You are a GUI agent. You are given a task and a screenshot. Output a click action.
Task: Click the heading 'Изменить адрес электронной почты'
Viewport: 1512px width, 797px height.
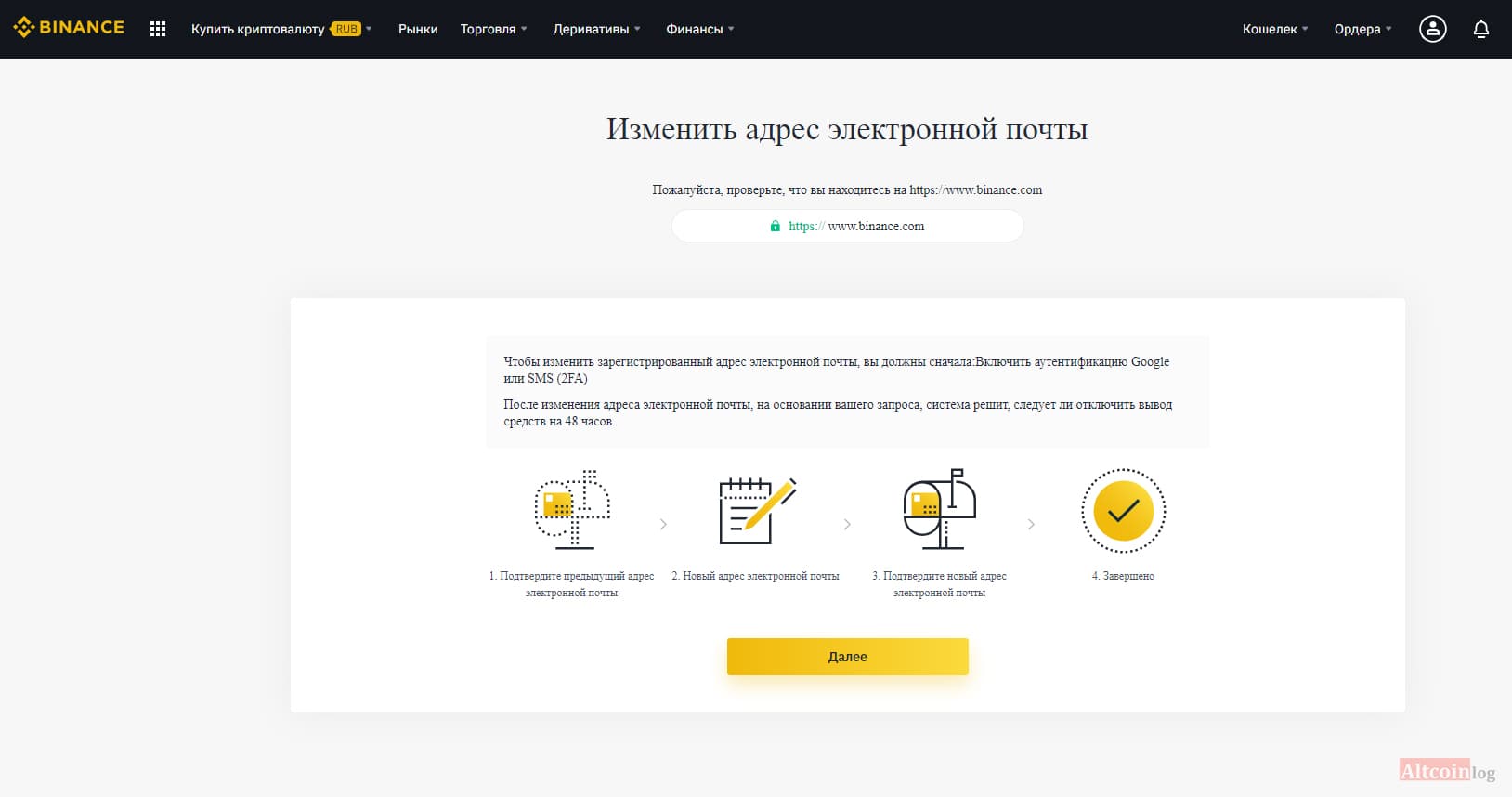coord(847,129)
